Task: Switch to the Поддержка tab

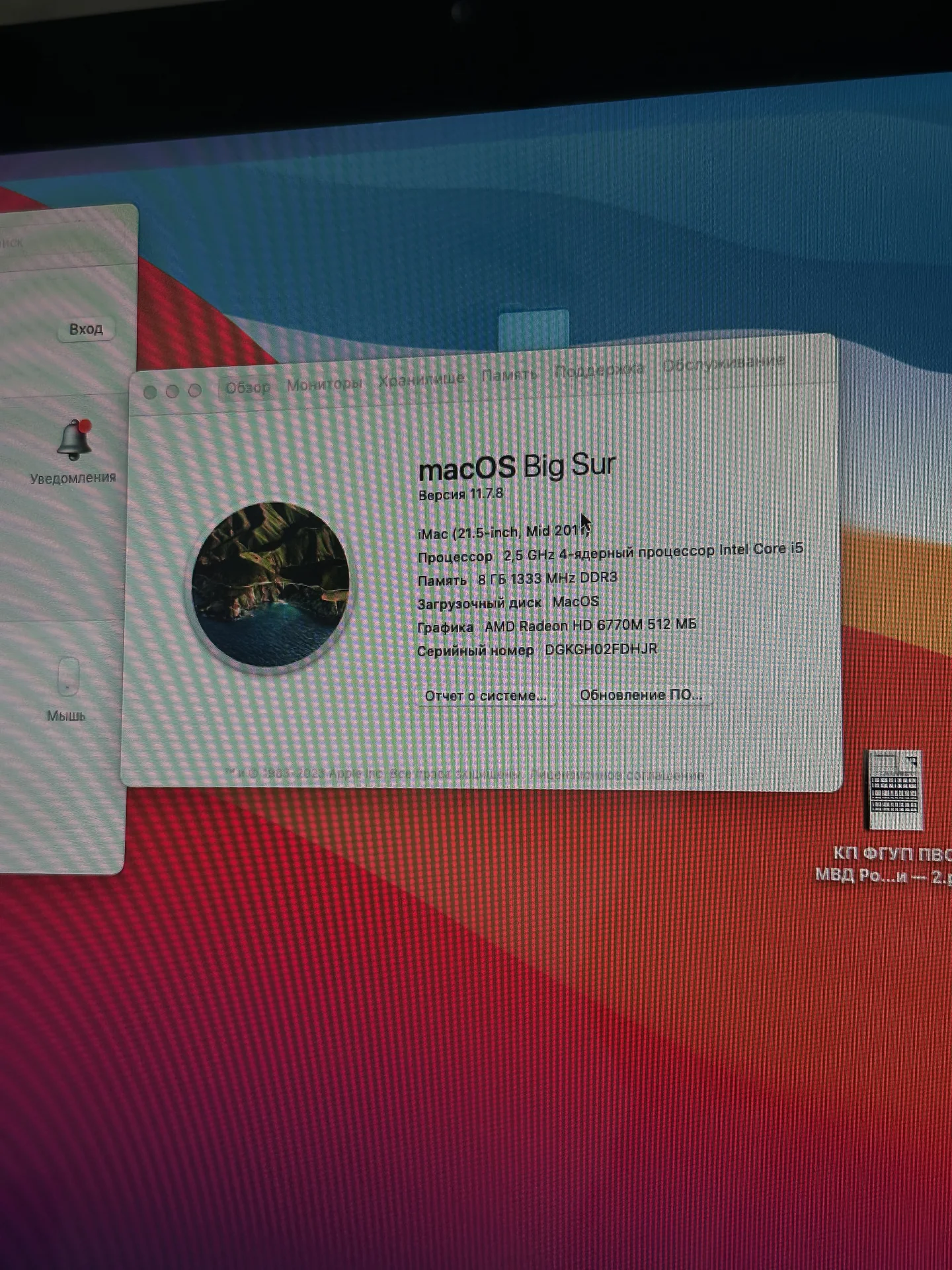Action: [x=599, y=370]
